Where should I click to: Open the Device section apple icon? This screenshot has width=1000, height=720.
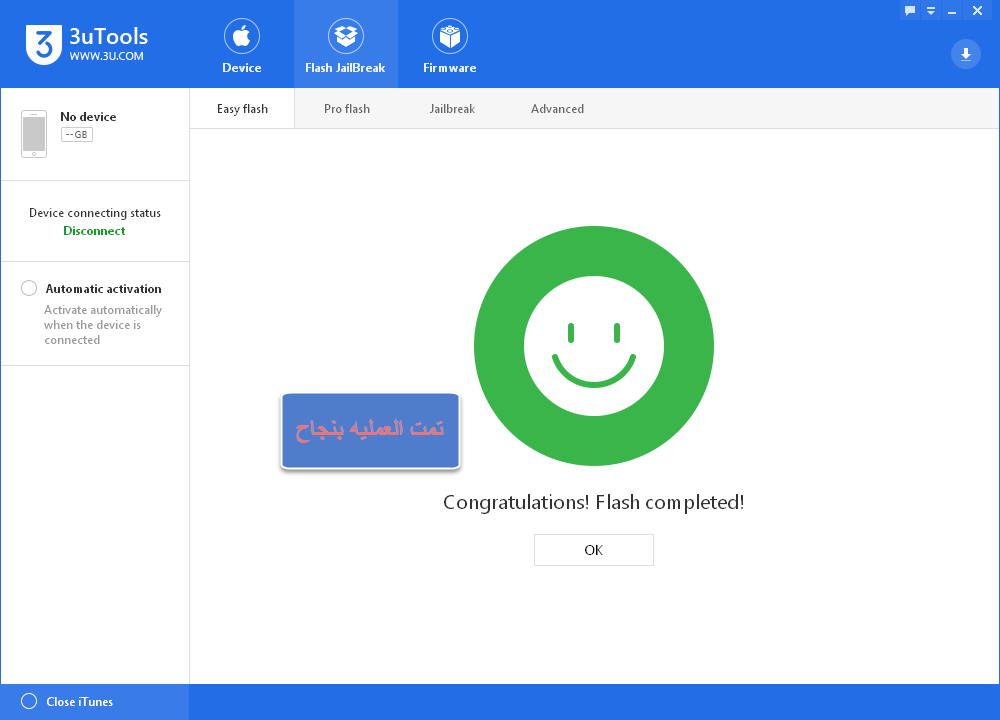pos(242,36)
